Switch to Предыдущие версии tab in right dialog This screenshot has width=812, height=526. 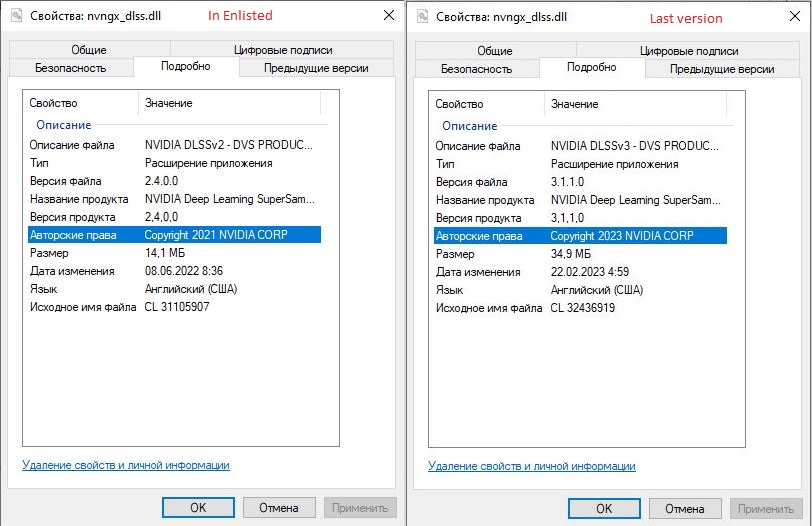coord(722,68)
